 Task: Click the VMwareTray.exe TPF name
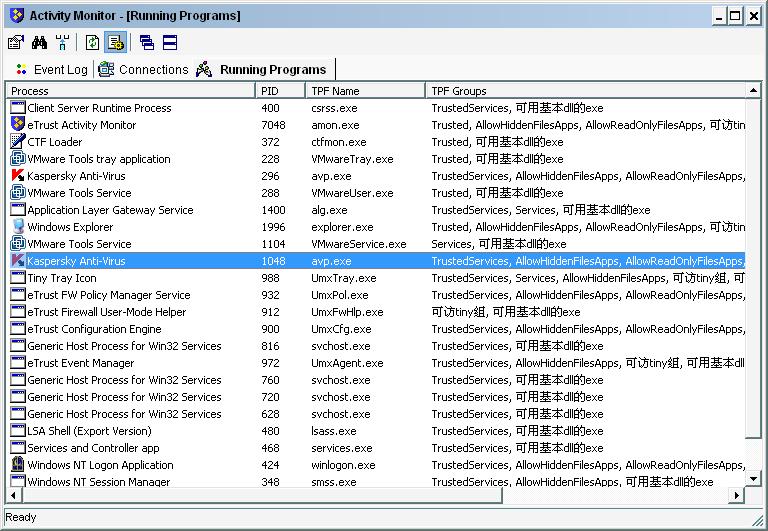352,159
